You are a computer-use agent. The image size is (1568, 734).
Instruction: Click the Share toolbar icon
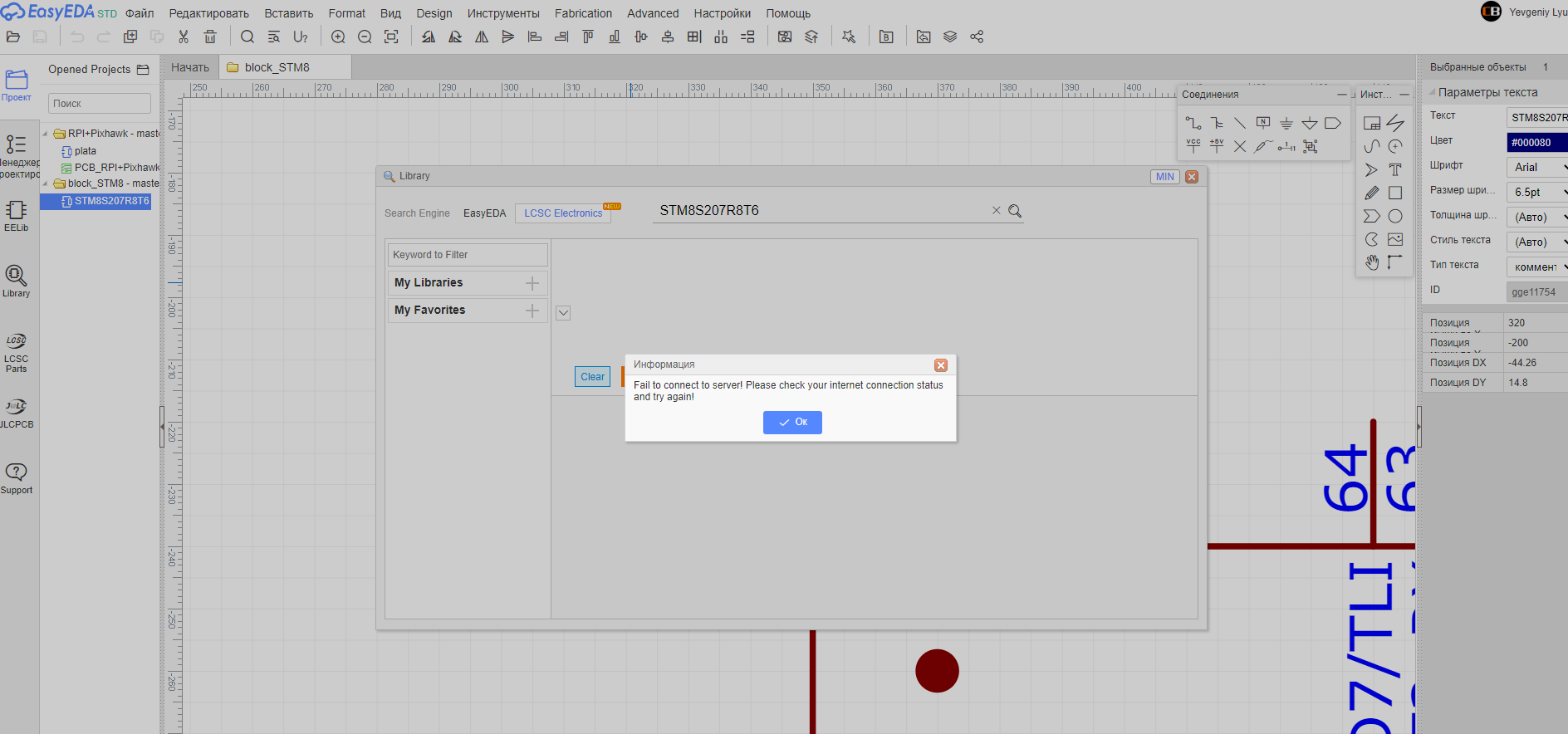[977, 37]
